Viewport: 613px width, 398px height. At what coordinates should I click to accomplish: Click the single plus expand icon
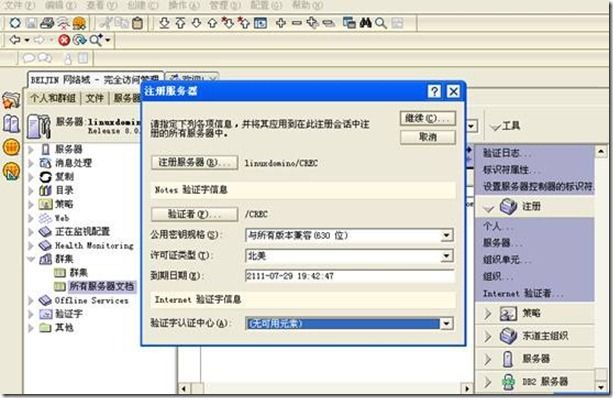pyautogui.click(x=281, y=23)
